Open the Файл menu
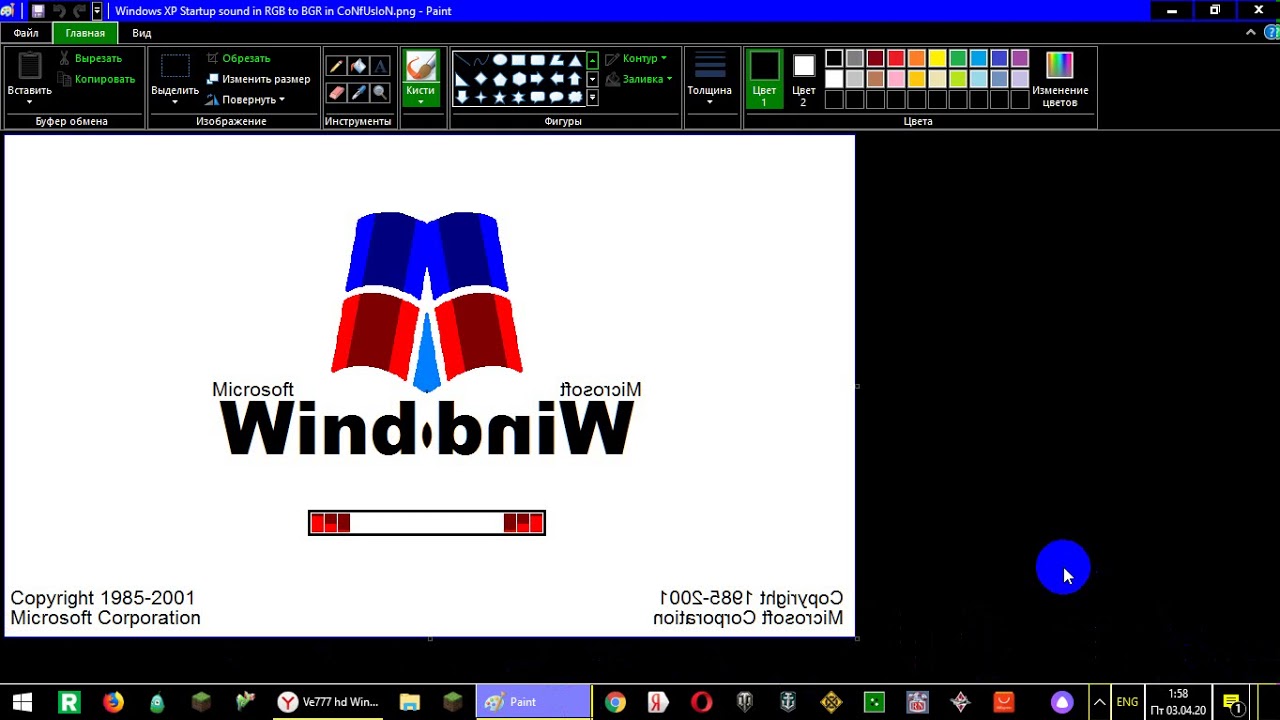 click(x=26, y=33)
